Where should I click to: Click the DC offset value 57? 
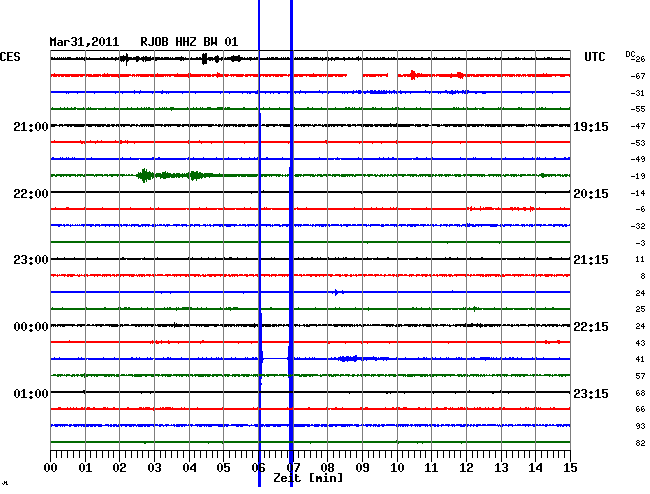640,376
